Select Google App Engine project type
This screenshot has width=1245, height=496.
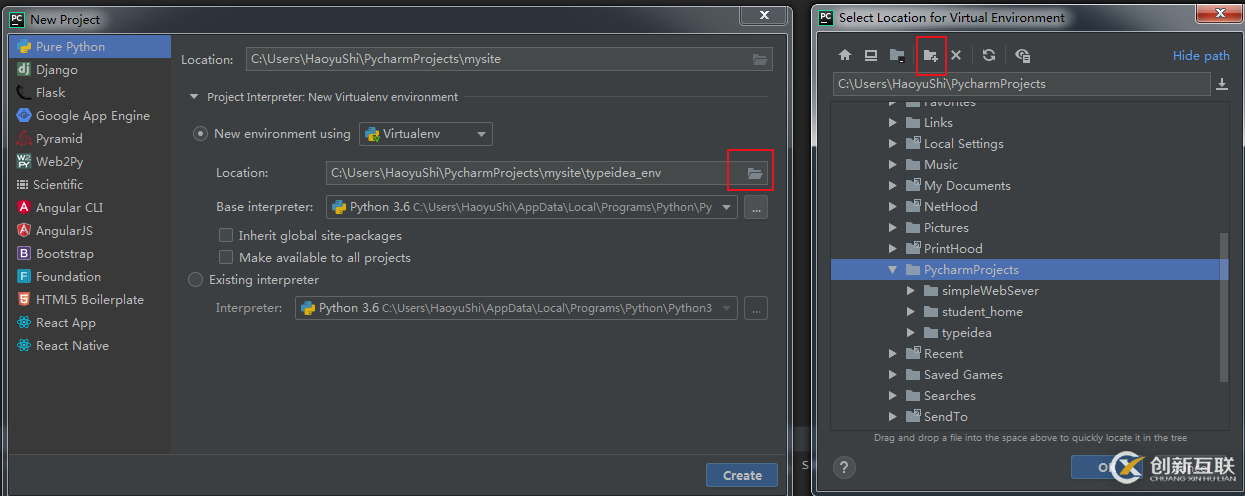click(90, 116)
